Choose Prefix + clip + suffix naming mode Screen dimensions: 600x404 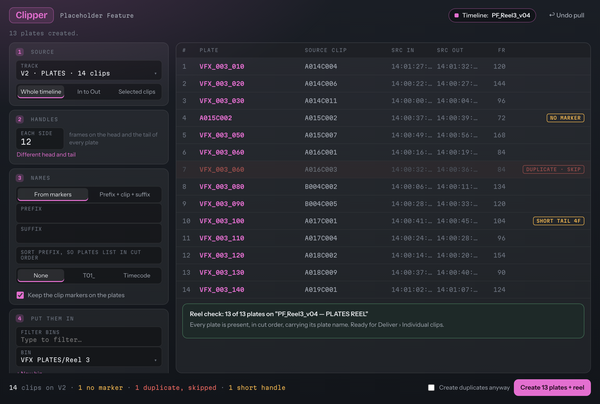click(x=124, y=194)
